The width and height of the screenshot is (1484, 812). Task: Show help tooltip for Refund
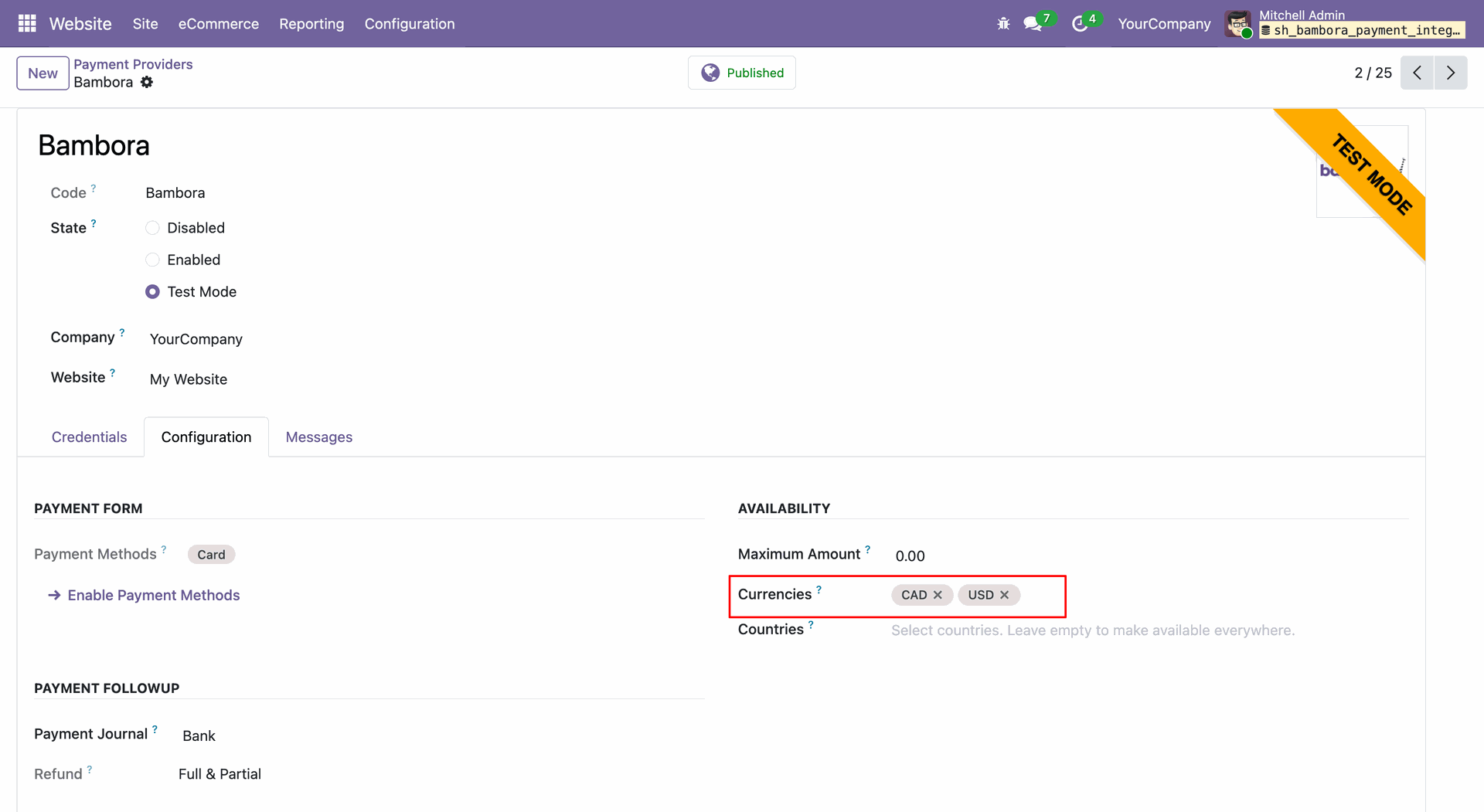(90, 770)
